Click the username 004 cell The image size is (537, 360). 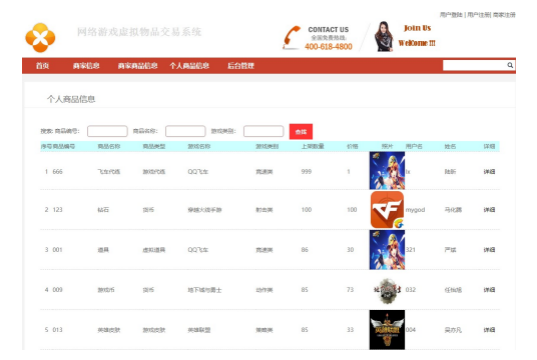click(x=411, y=330)
